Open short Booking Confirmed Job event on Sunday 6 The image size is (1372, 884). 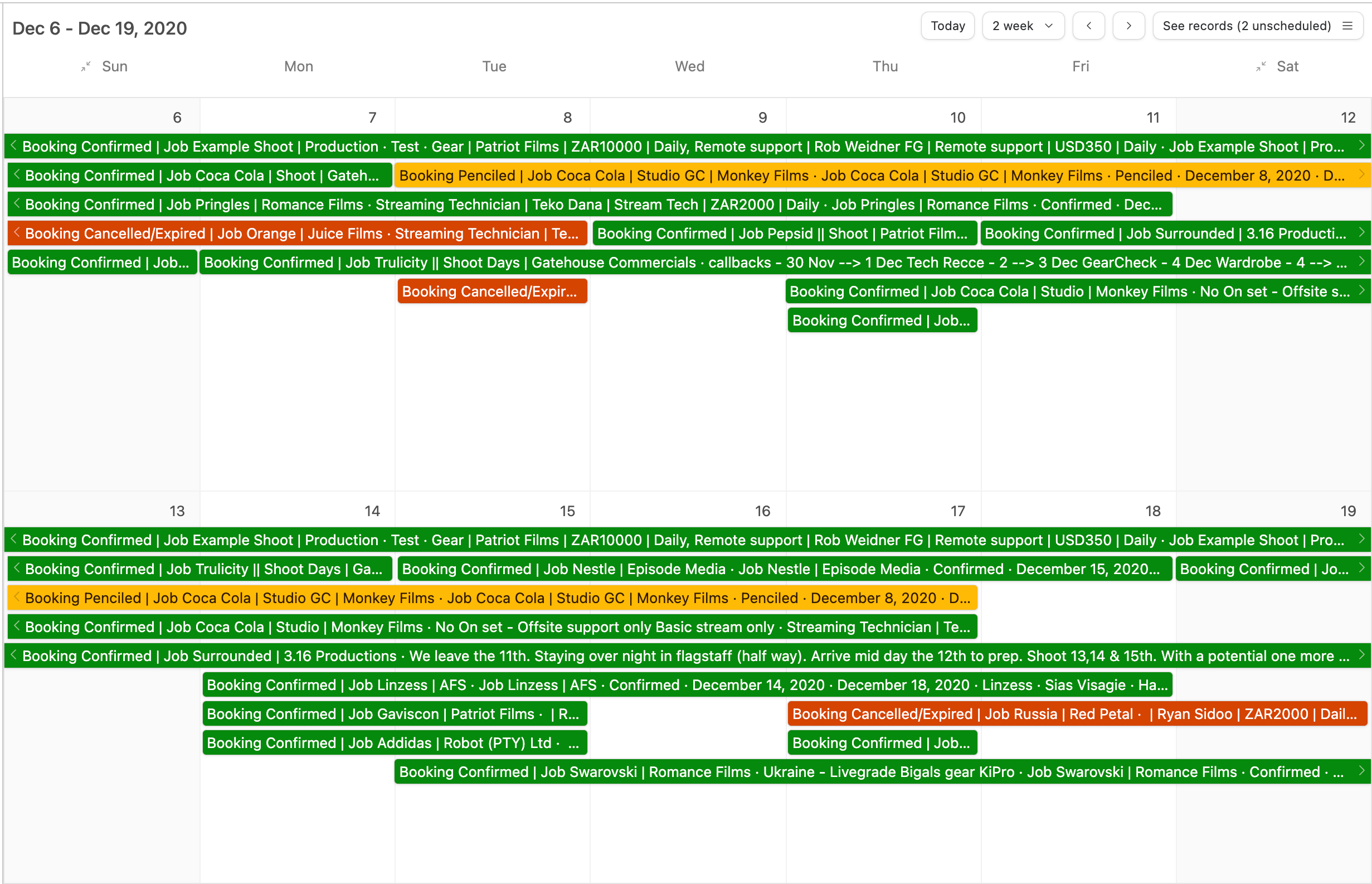[x=102, y=263]
